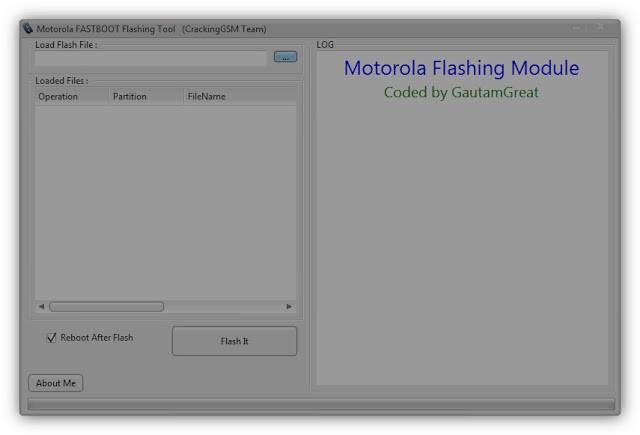Viewport: 640px width, 435px height.
Task: Sort by the Operation column header
Action: point(72,97)
